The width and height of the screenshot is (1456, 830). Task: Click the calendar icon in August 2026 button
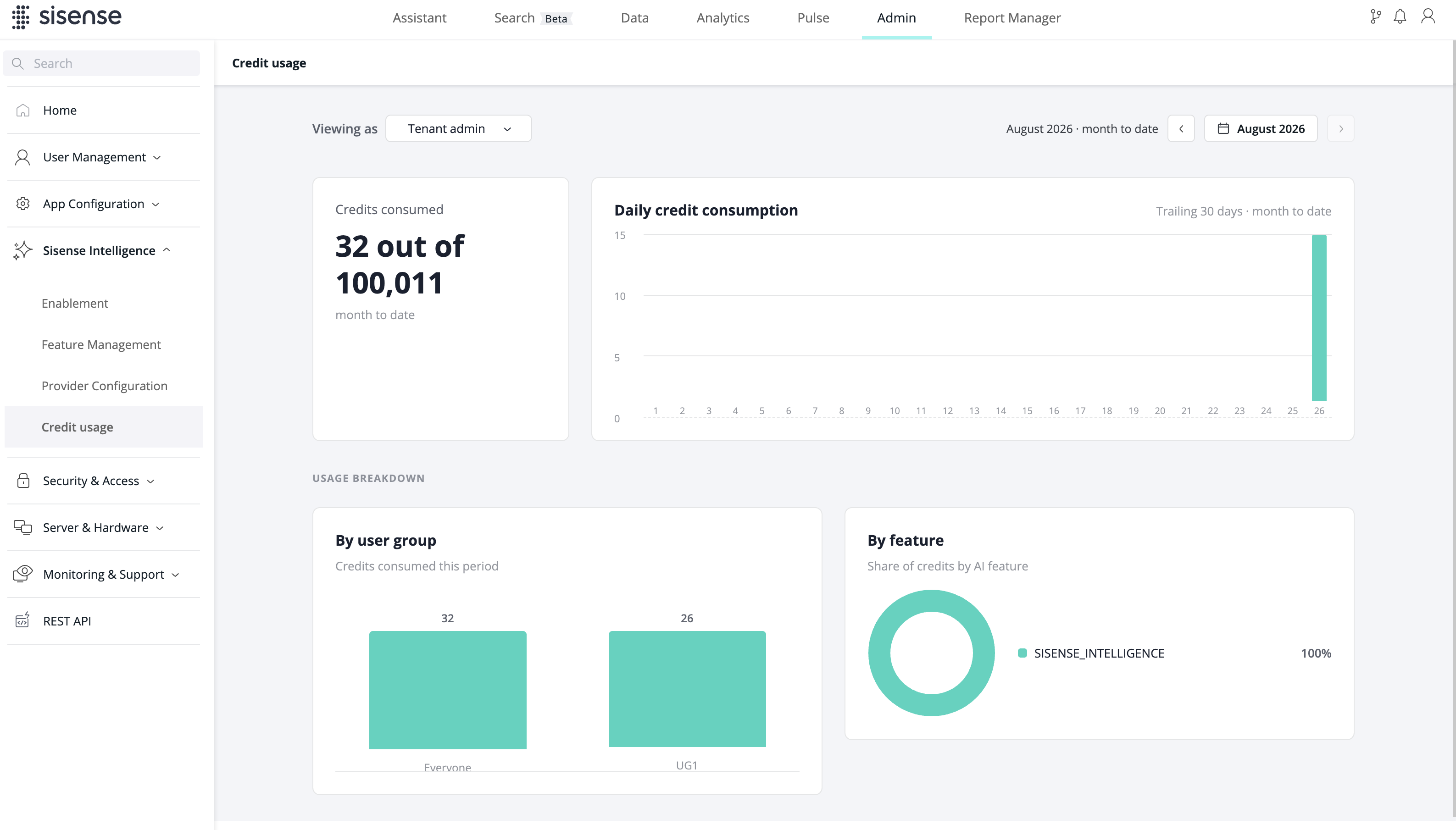coord(1223,129)
